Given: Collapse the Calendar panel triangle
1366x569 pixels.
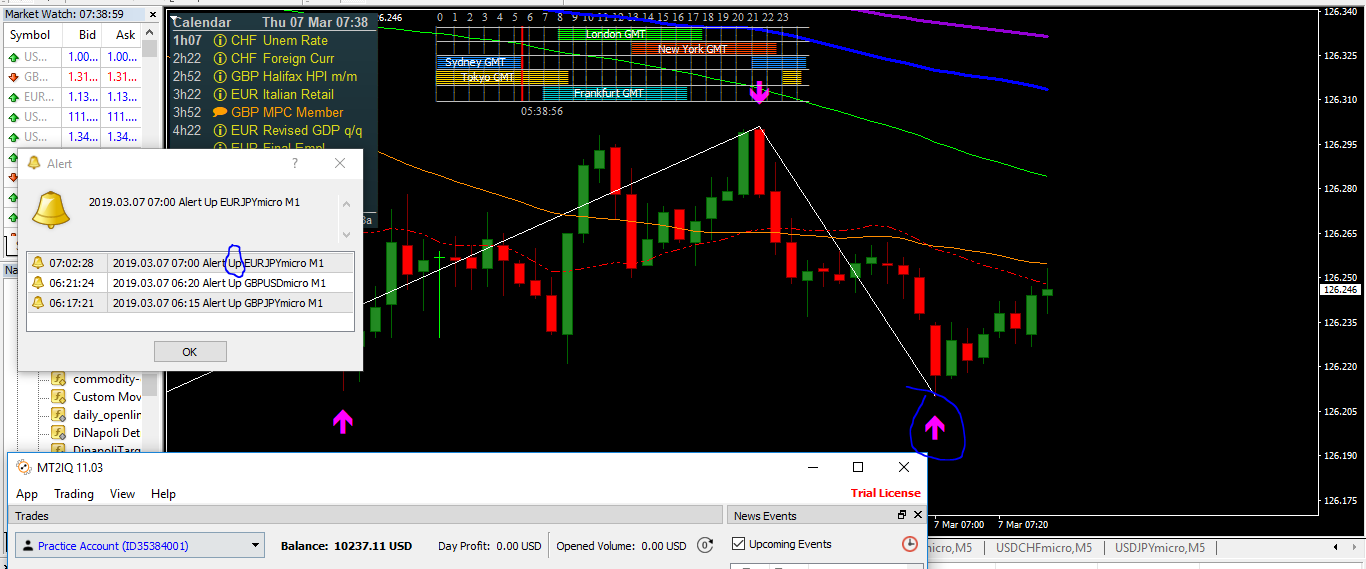Looking at the screenshot, I should pyautogui.click(x=176, y=19).
